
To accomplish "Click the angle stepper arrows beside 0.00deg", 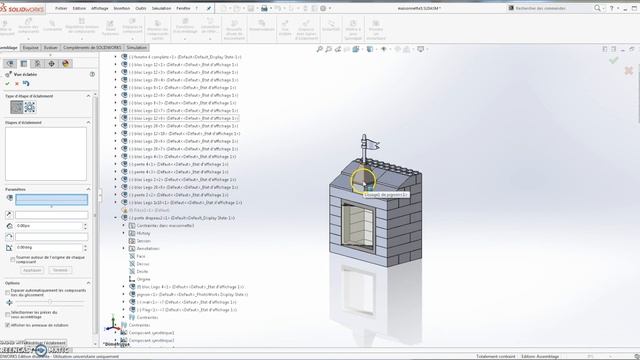I will [85, 248].
